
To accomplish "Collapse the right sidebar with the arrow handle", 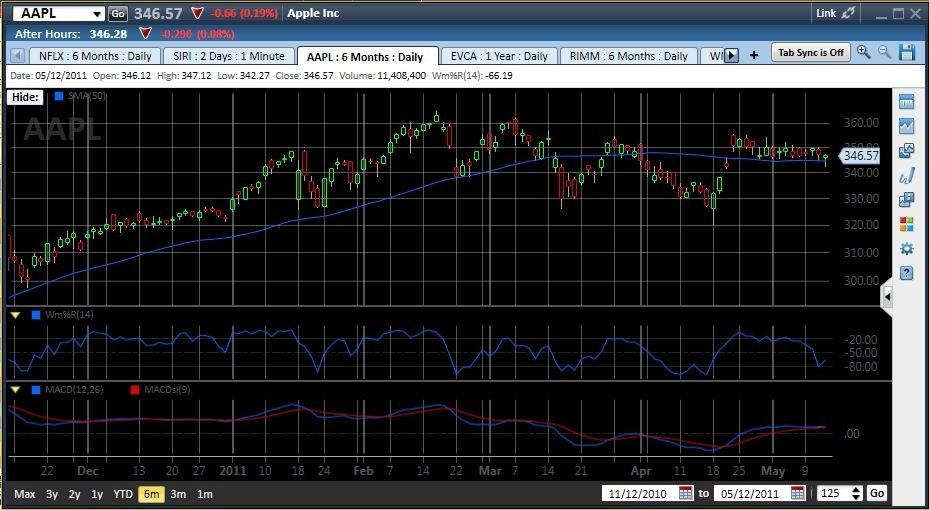I will pos(887,295).
